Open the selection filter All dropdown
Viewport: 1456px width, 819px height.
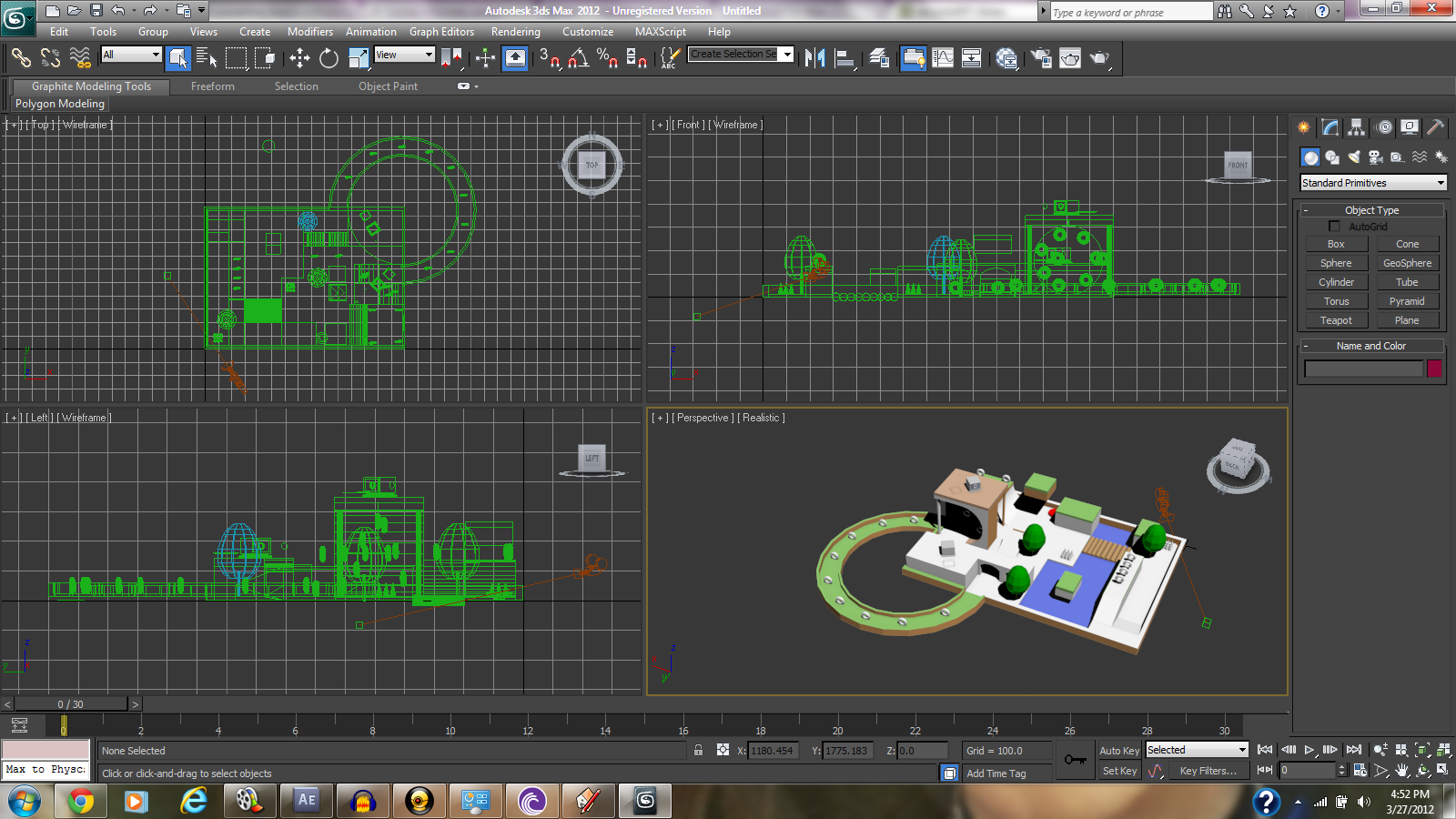pos(130,55)
